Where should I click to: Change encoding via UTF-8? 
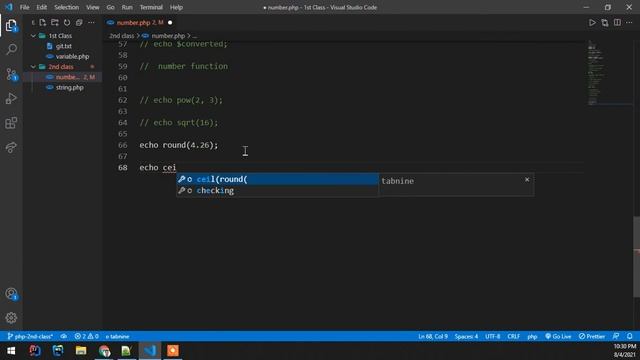point(493,336)
